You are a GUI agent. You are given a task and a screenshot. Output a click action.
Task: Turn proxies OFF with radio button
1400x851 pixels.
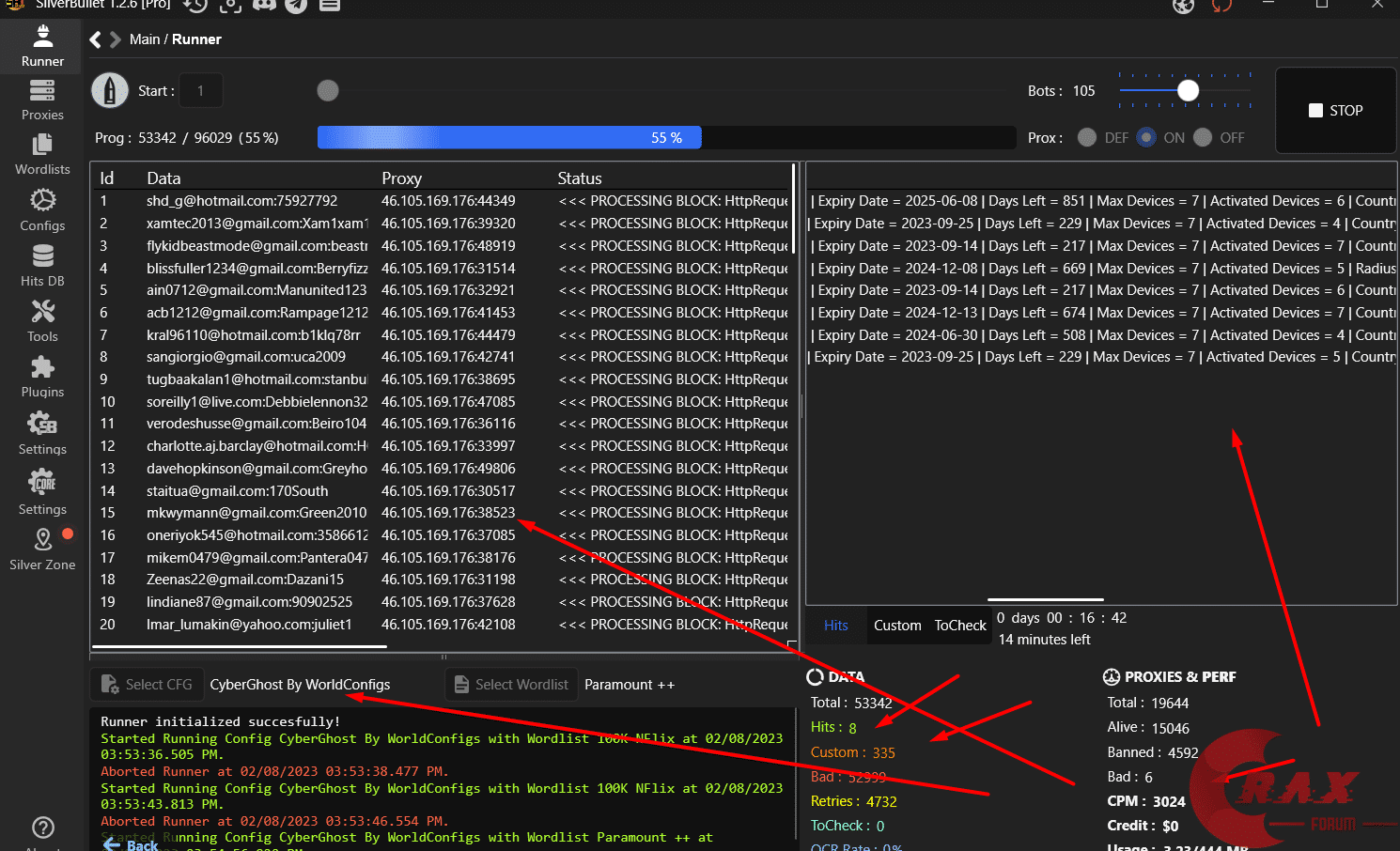1203,137
